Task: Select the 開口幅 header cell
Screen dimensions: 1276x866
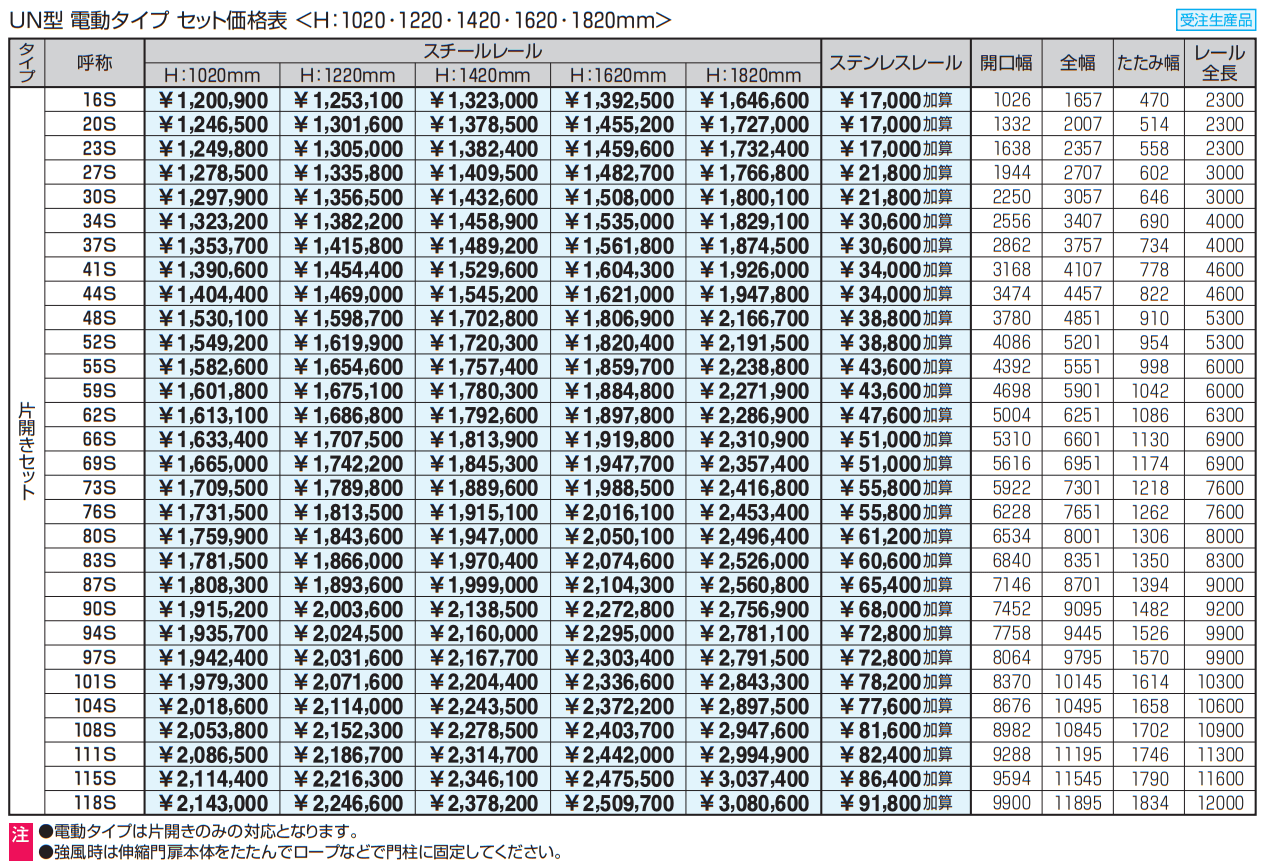Action: click(1006, 63)
